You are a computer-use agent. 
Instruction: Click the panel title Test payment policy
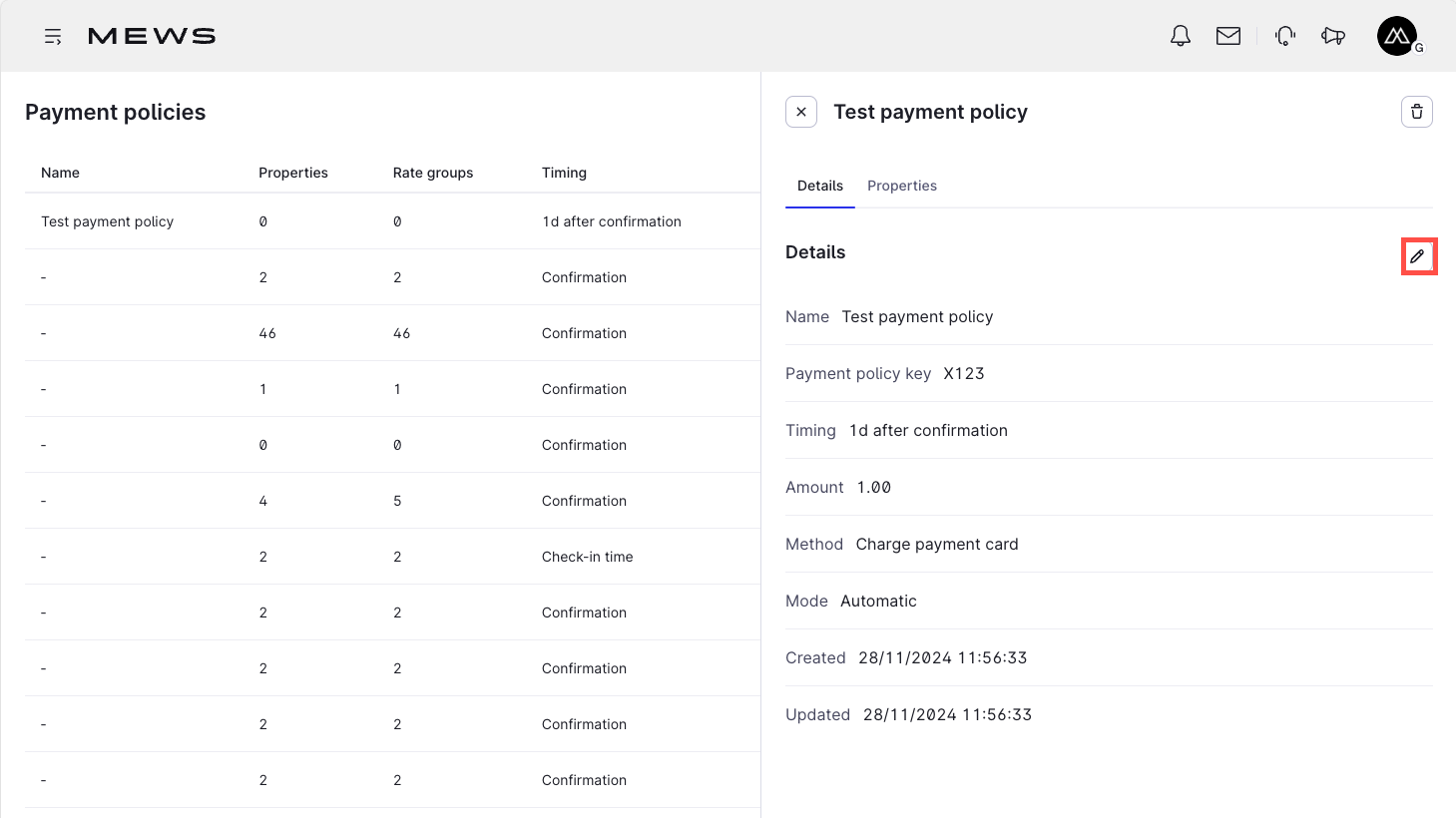930,112
